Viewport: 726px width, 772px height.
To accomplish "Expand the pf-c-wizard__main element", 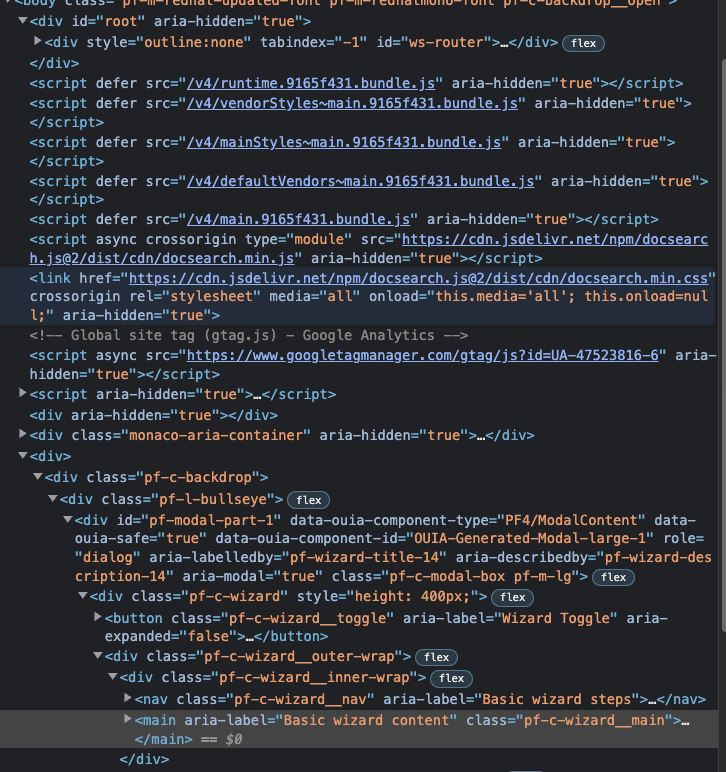I will pos(127,719).
